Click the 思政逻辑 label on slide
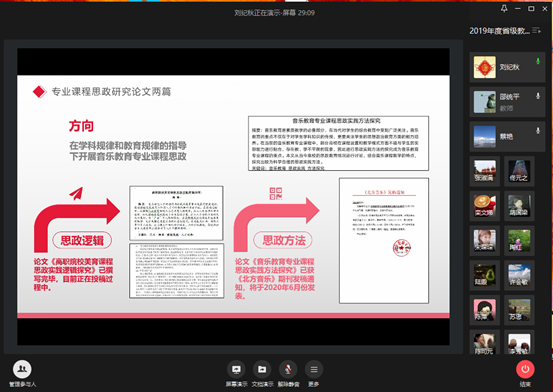 pyautogui.click(x=82, y=240)
